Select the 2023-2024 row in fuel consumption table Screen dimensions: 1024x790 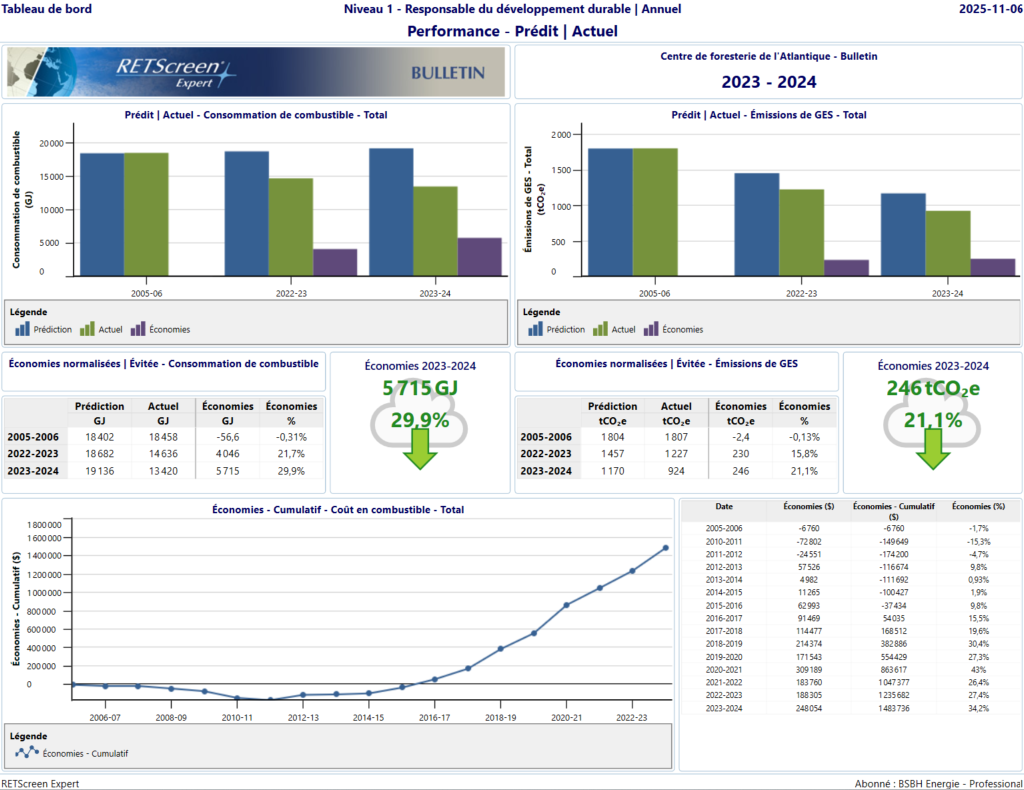coord(163,471)
